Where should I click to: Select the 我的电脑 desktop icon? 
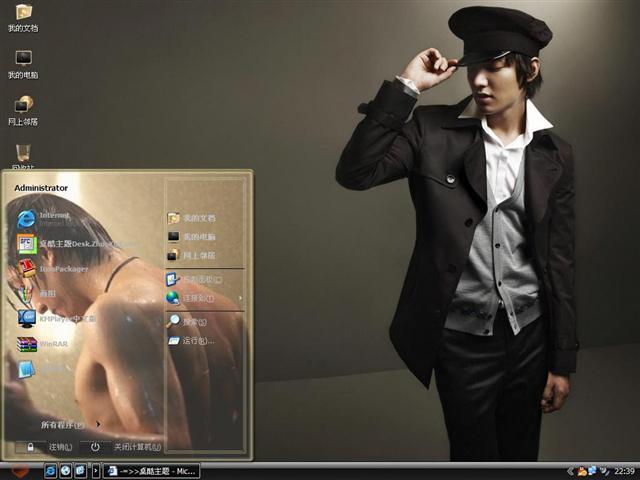tap(23, 64)
